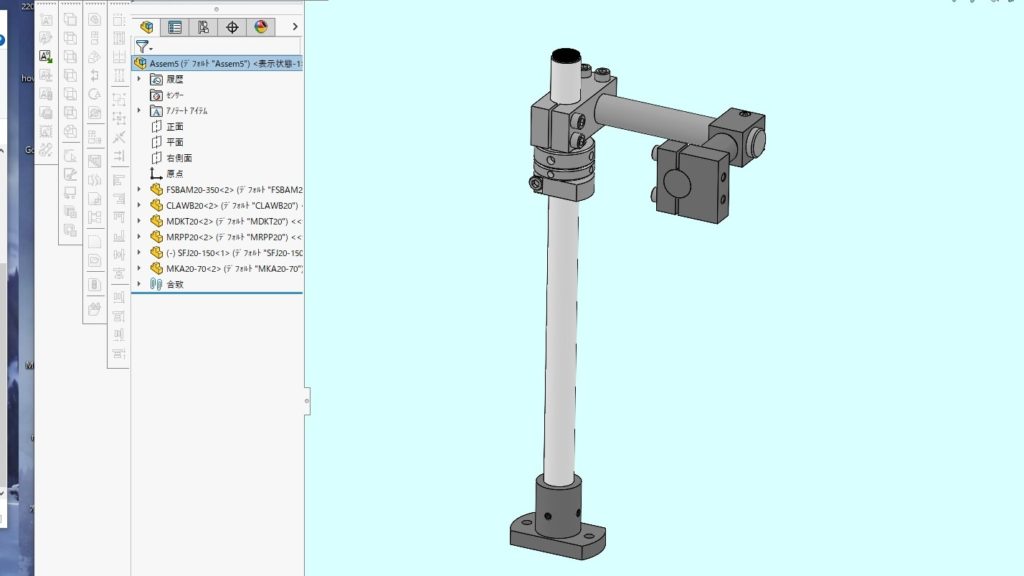Click the panel collapse handle on tree border

pyautogui.click(x=306, y=401)
